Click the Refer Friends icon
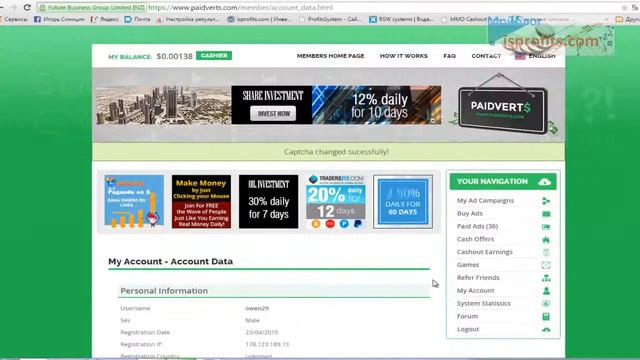The image size is (640, 360). pyautogui.click(x=546, y=278)
